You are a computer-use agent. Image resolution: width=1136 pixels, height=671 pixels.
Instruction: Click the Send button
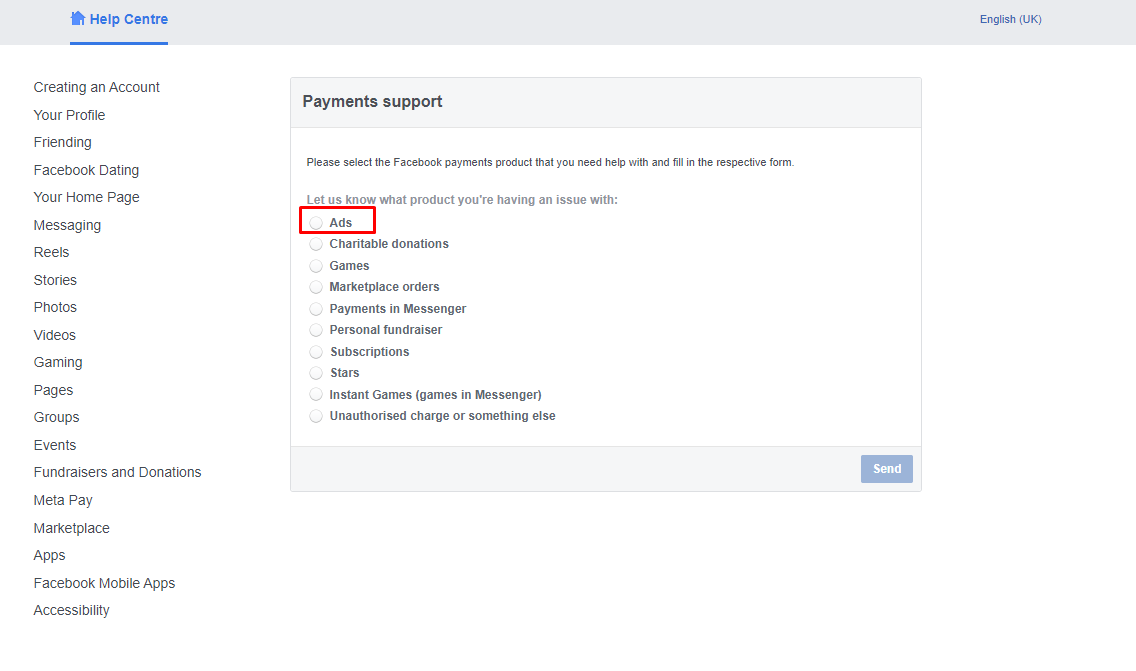click(x=887, y=469)
